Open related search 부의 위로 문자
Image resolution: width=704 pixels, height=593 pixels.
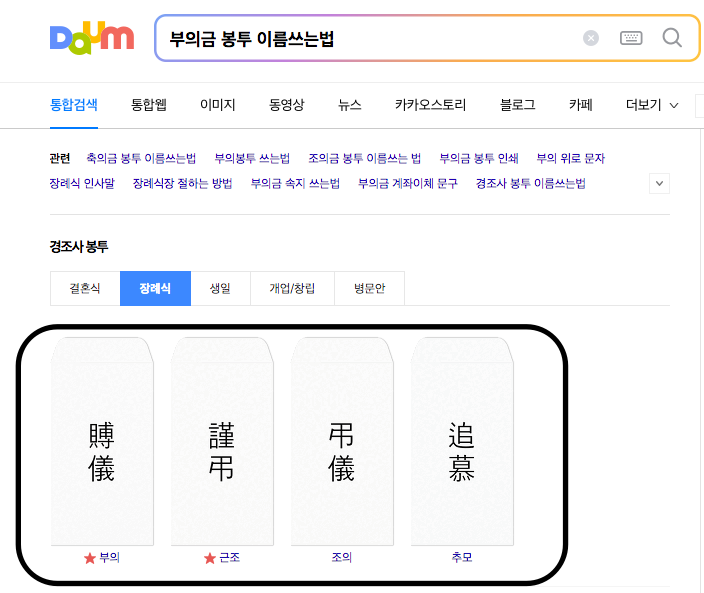pyautogui.click(x=571, y=158)
